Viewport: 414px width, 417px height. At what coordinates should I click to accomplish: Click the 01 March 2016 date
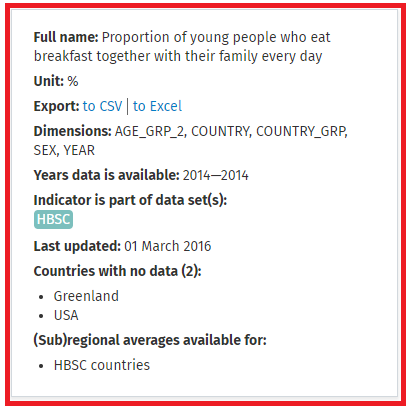168,246
